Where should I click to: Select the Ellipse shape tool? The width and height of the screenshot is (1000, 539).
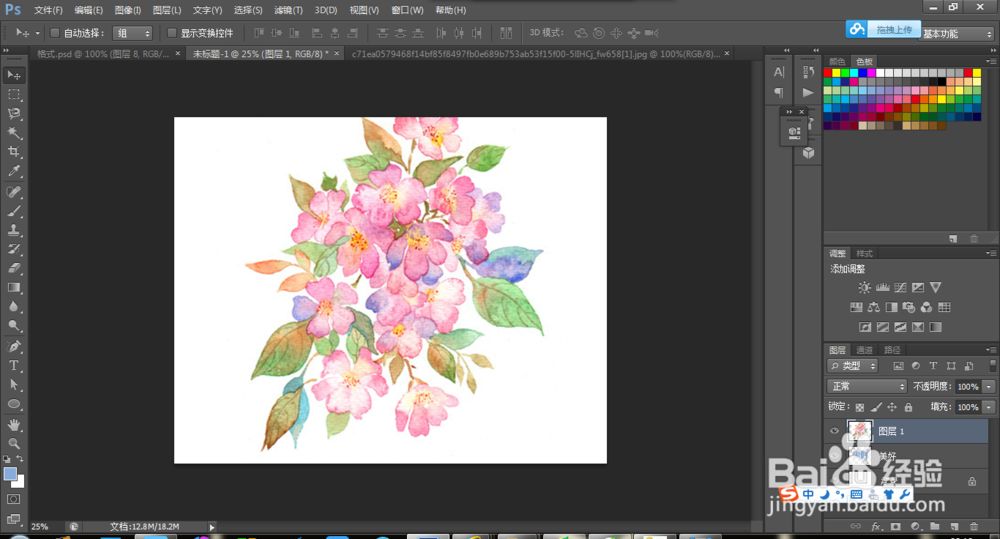point(13,404)
